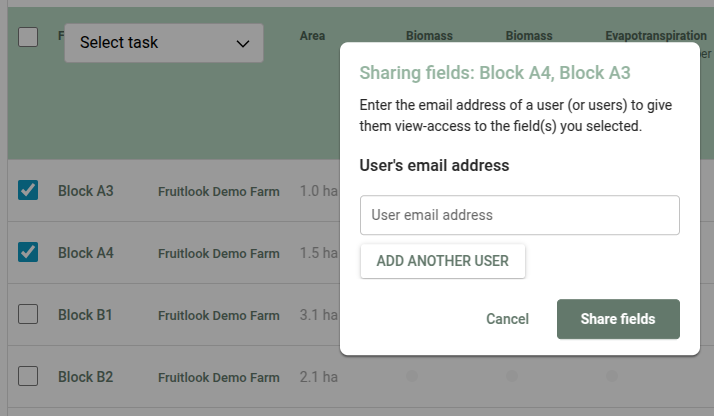
Task: Click the Evapotranspiration column header
Action: [x=655, y=36]
